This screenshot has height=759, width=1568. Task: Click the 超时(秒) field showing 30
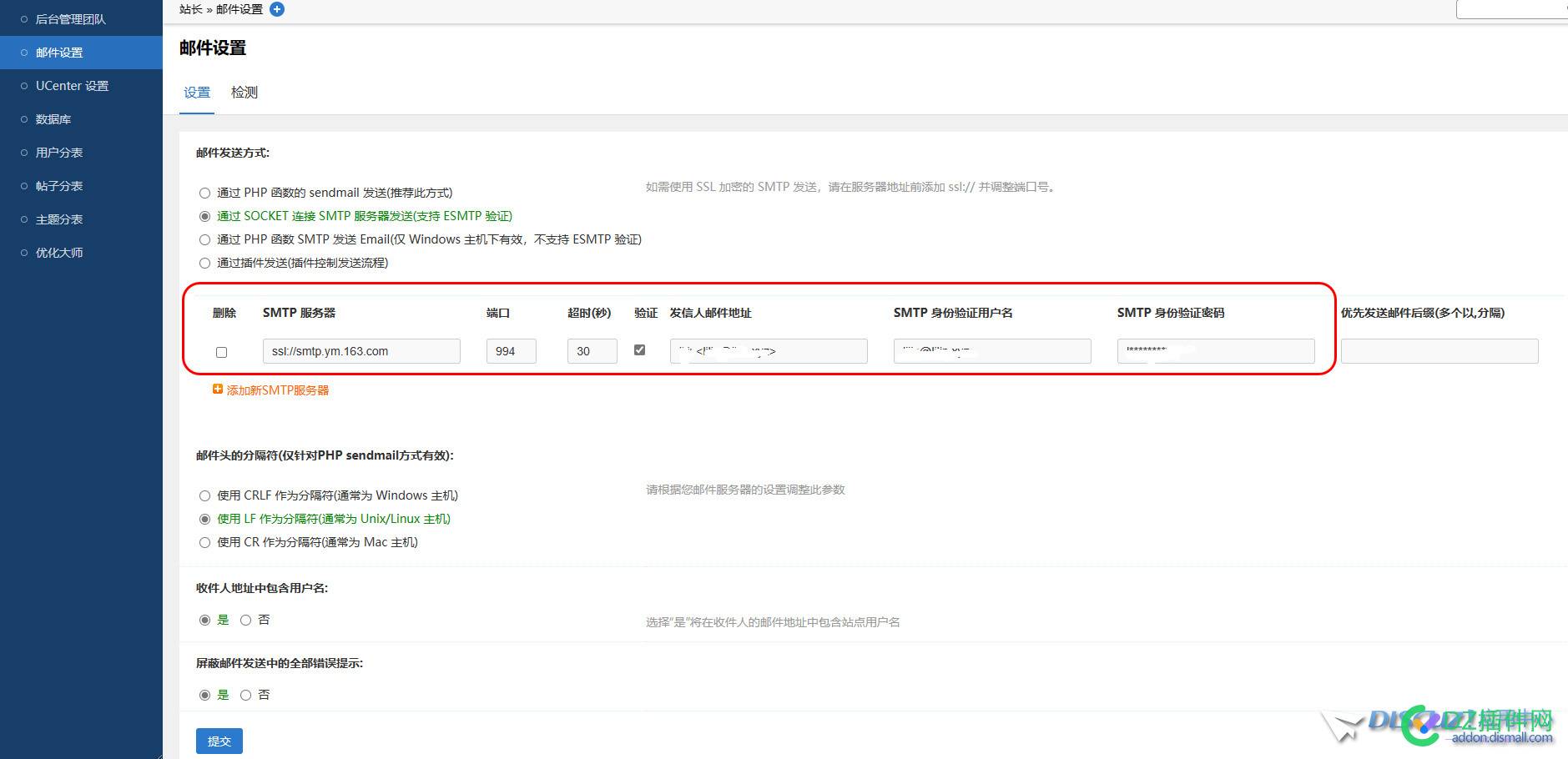592,351
